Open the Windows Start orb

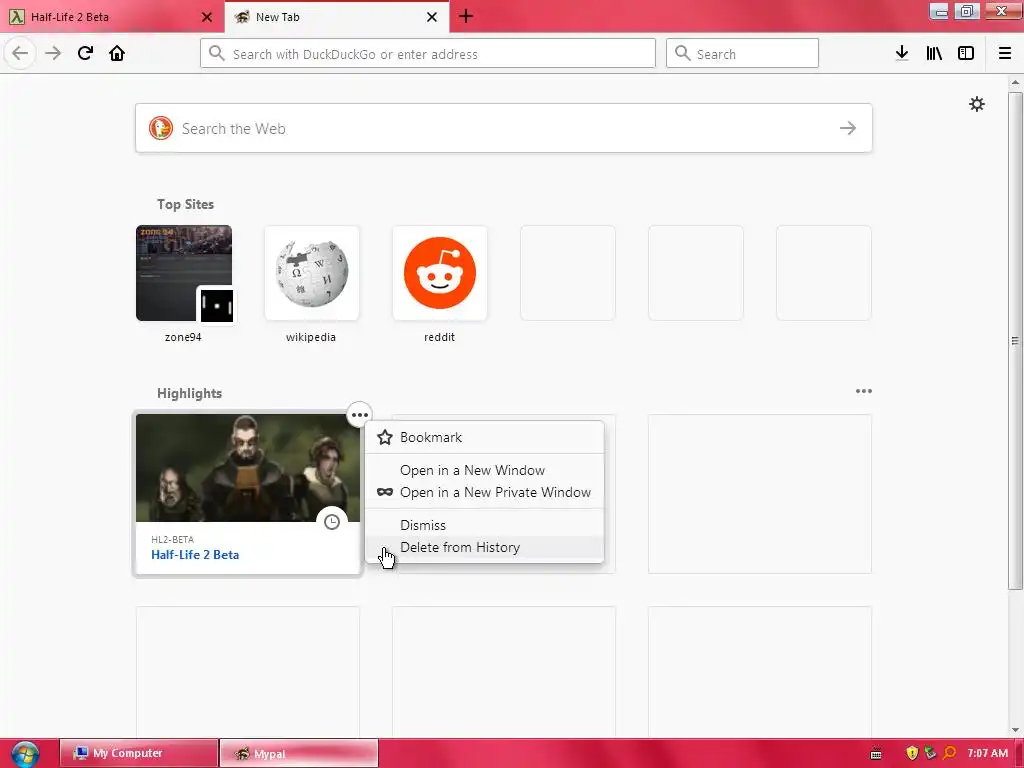click(x=25, y=753)
